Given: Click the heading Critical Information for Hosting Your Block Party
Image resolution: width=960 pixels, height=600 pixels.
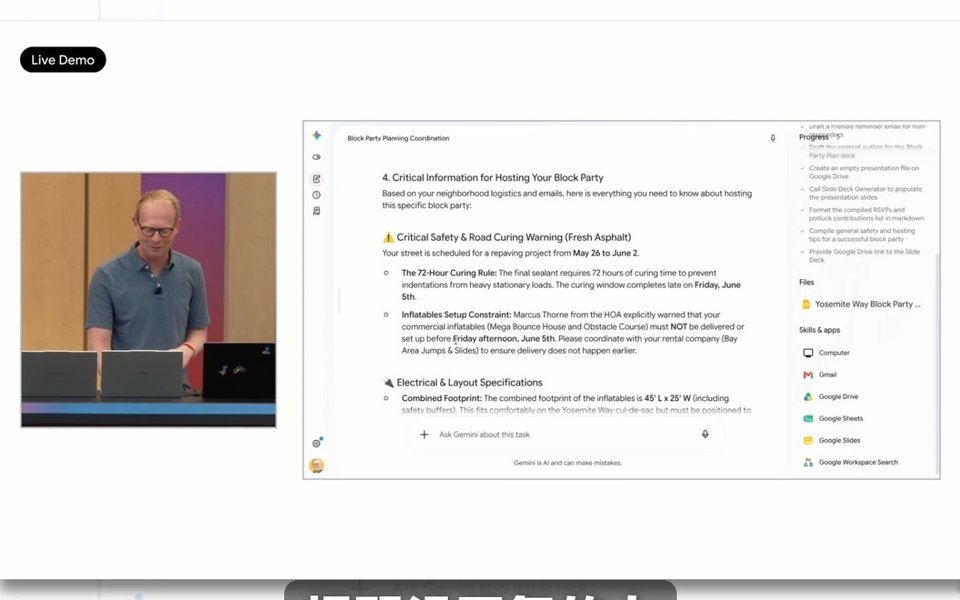Looking at the screenshot, I should pyautogui.click(x=493, y=178).
